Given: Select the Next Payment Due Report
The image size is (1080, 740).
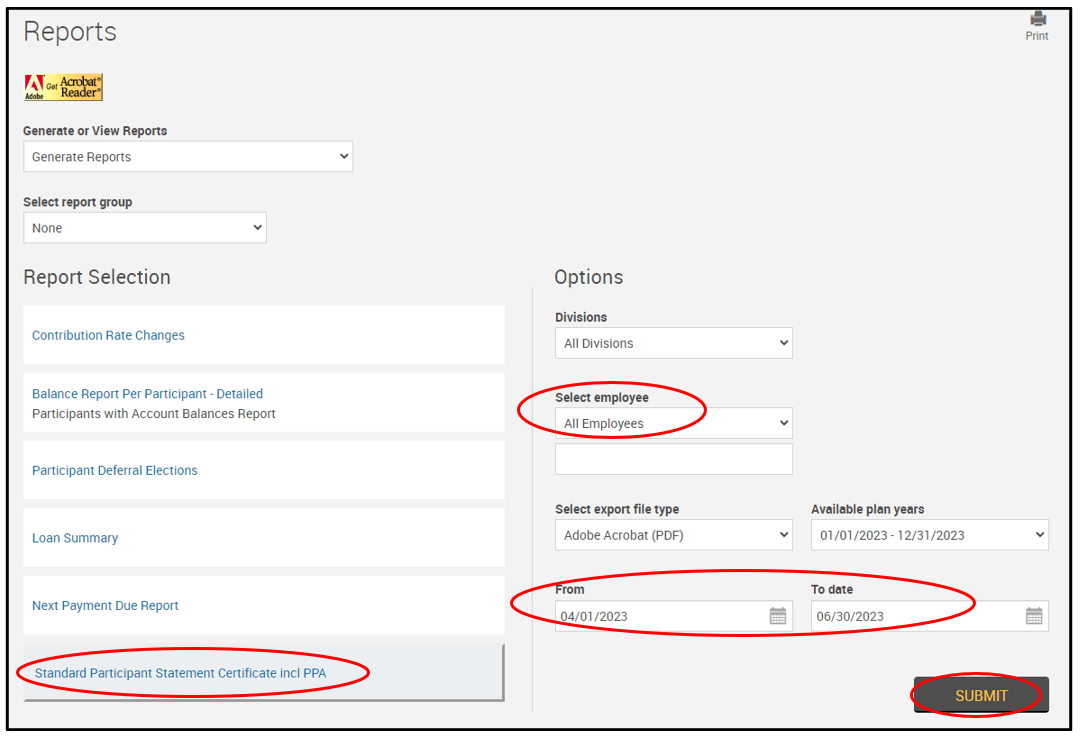Looking at the screenshot, I should 105,606.
